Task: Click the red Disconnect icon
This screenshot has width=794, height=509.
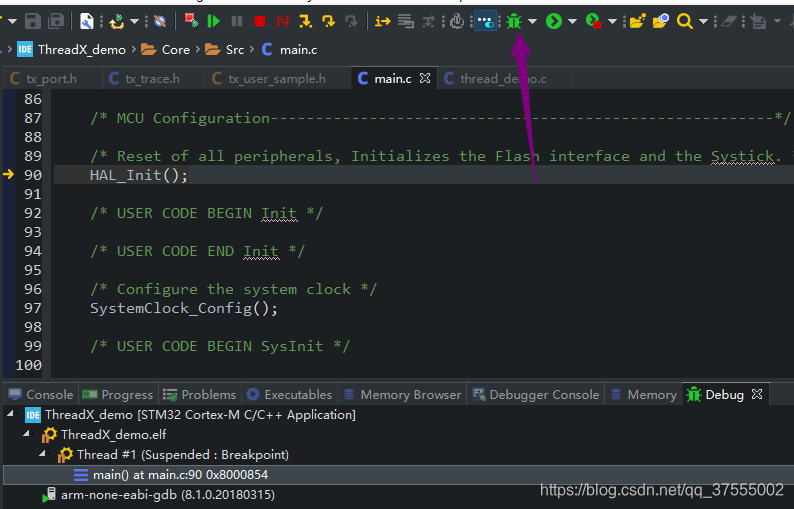Action: pyautogui.click(x=283, y=21)
